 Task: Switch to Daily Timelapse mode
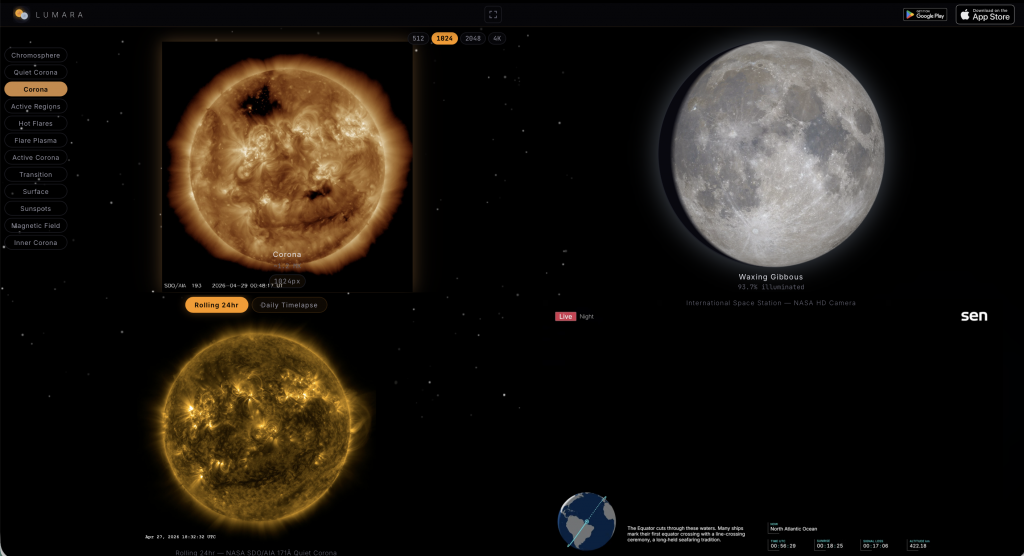[x=288, y=305]
